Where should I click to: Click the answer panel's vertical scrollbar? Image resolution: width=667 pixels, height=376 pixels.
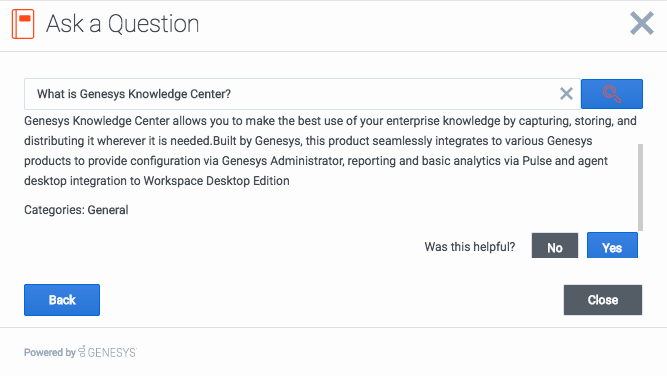(x=640, y=187)
